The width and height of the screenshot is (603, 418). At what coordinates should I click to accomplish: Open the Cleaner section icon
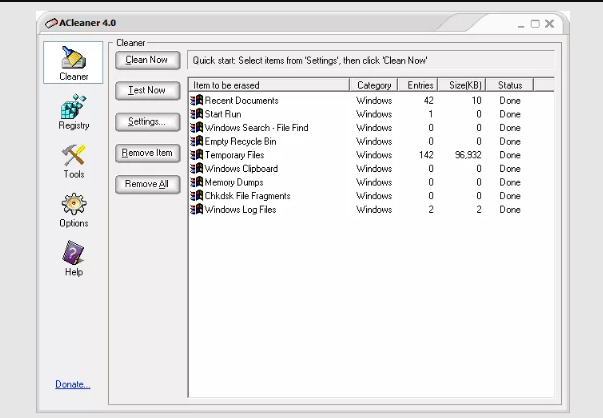click(73, 58)
